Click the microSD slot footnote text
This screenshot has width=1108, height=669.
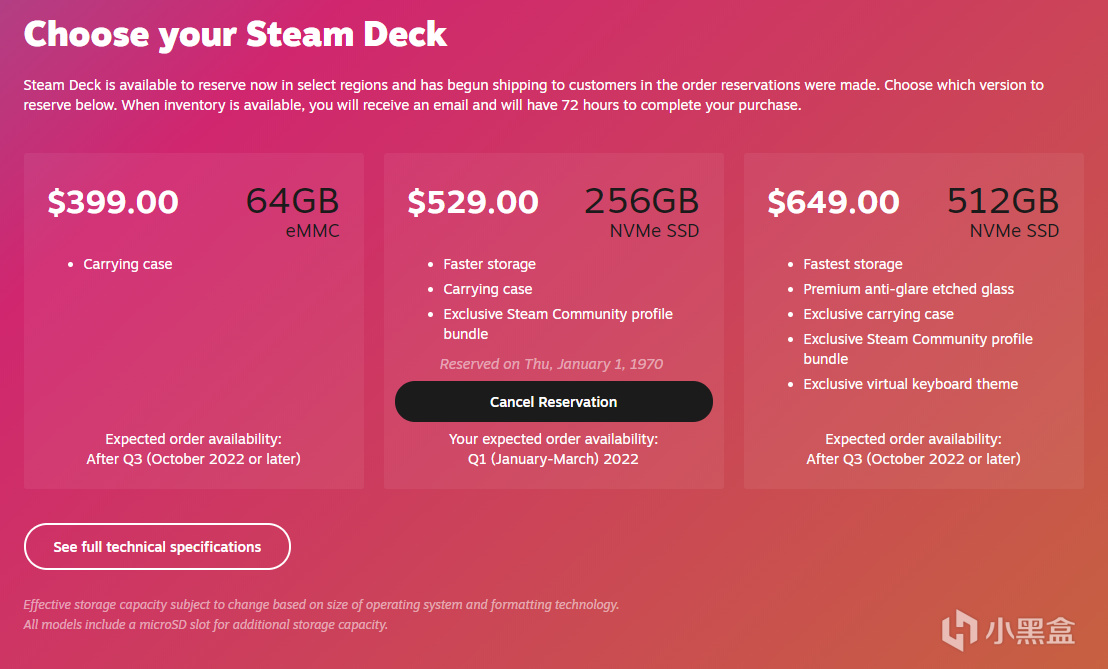(x=205, y=625)
